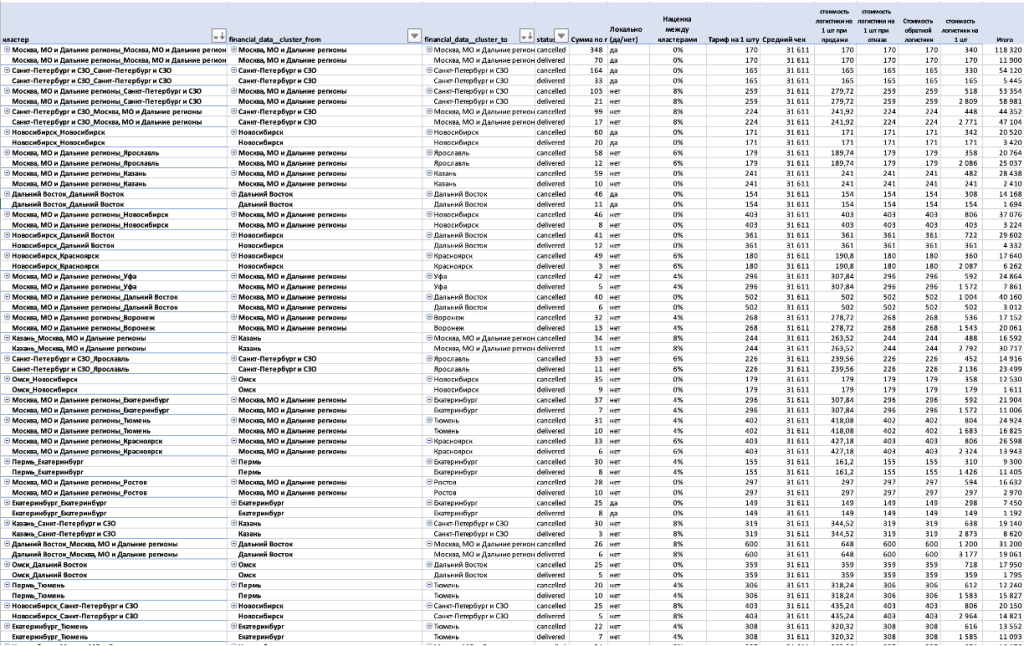Select the logistics cost cell 2 964
The image size is (1024, 646).
(960, 616)
